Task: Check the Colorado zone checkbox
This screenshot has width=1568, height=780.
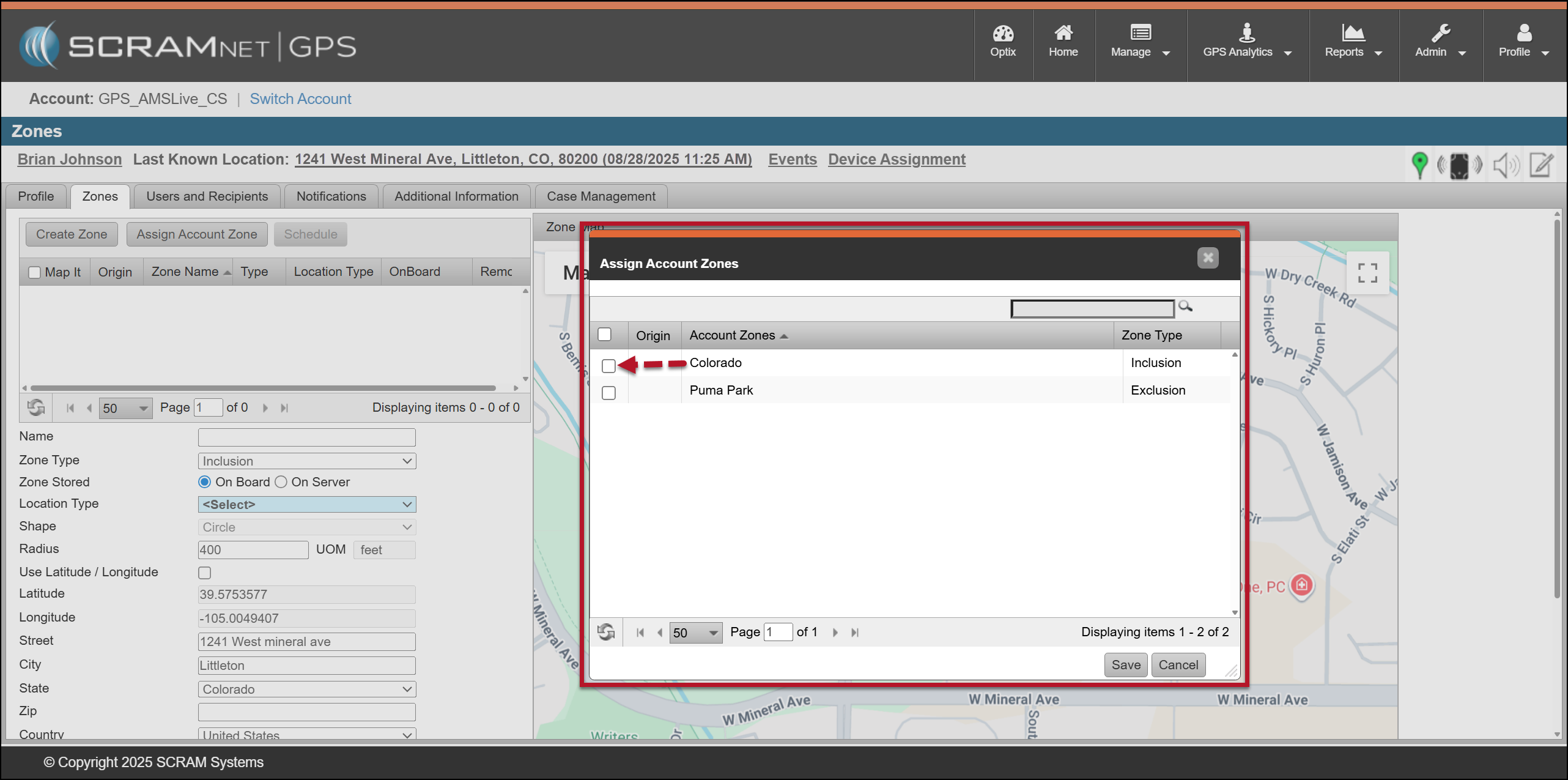Action: [x=608, y=366]
